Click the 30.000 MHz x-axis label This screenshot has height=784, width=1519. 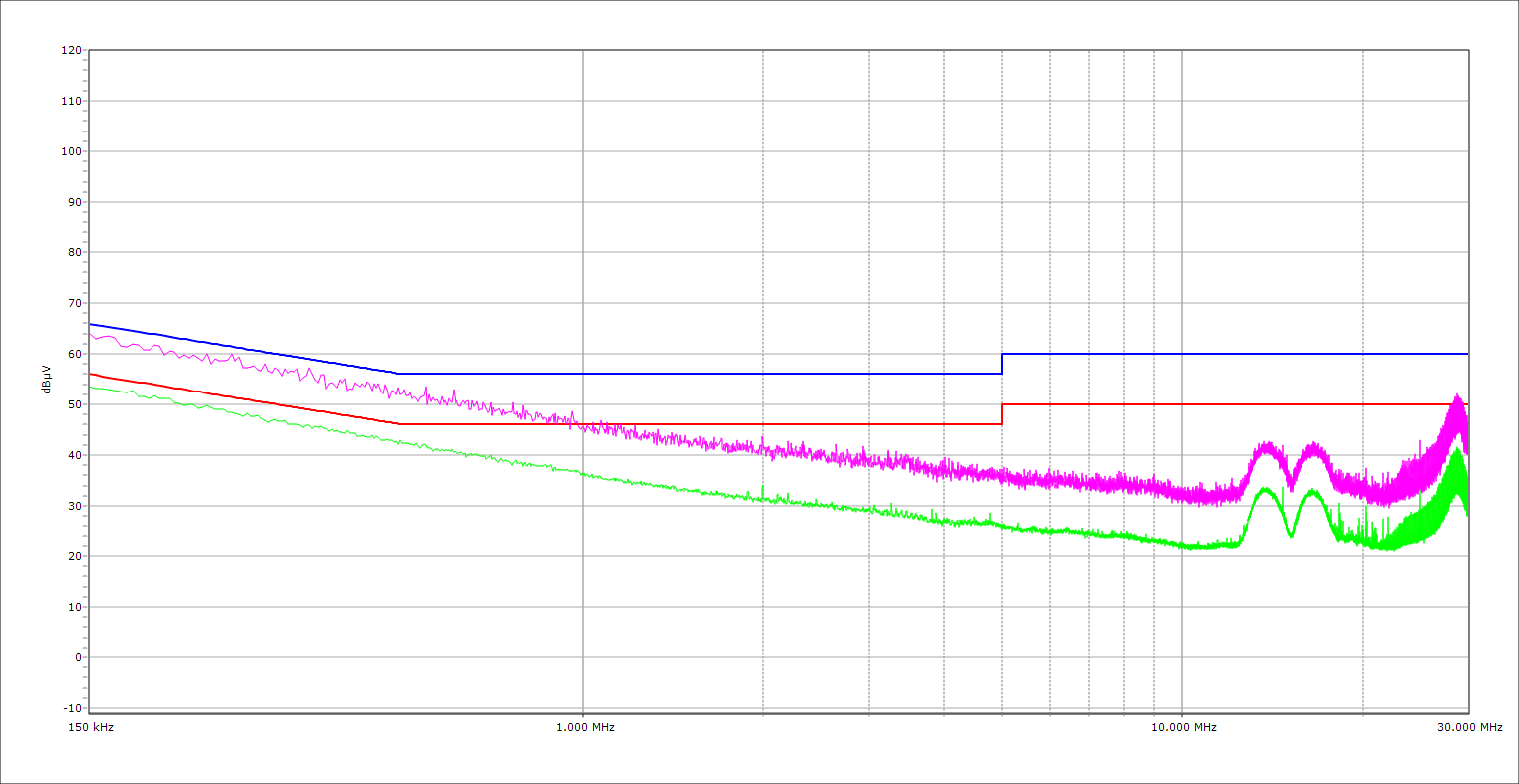tap(1469, 728)
